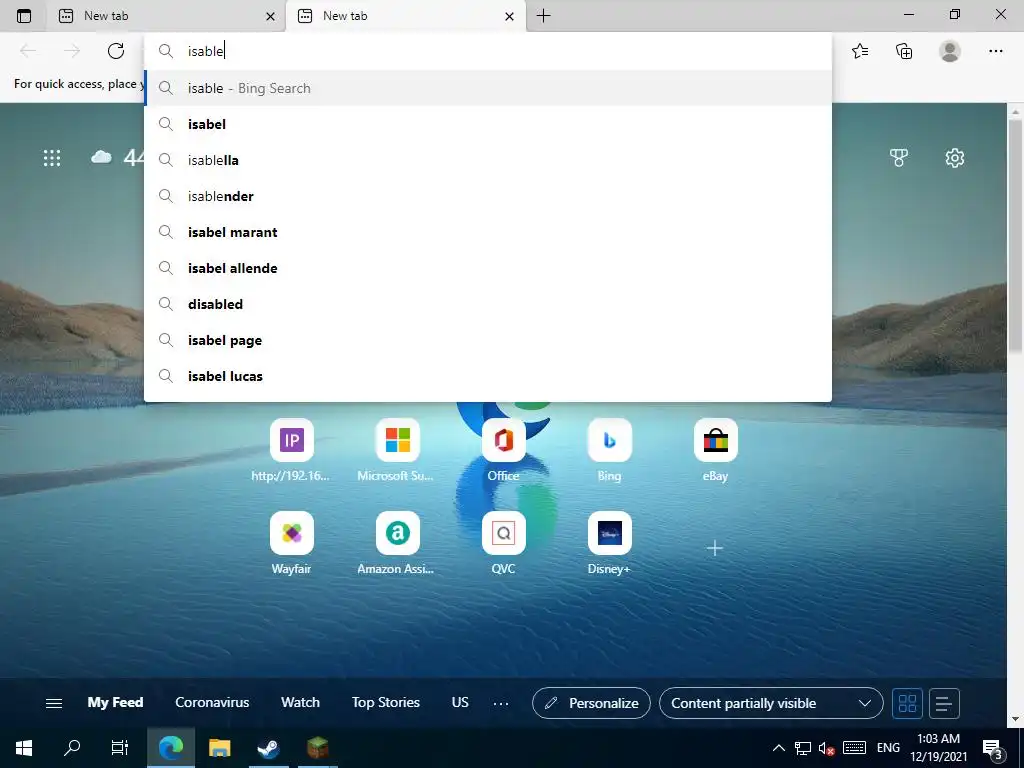Image resolution: width=1024 pixels, height=768 pixels.
Task: Open the feed hamburger menu
Action: click(54, 703)
